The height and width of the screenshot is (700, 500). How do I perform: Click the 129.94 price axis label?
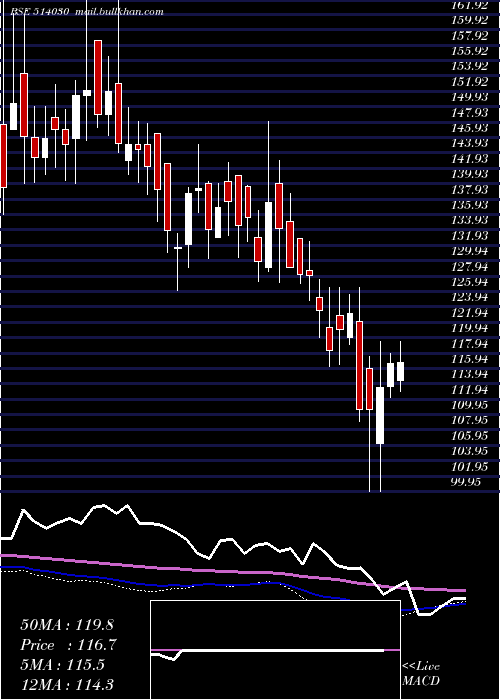pyautogui.click(x=469, y=251)
